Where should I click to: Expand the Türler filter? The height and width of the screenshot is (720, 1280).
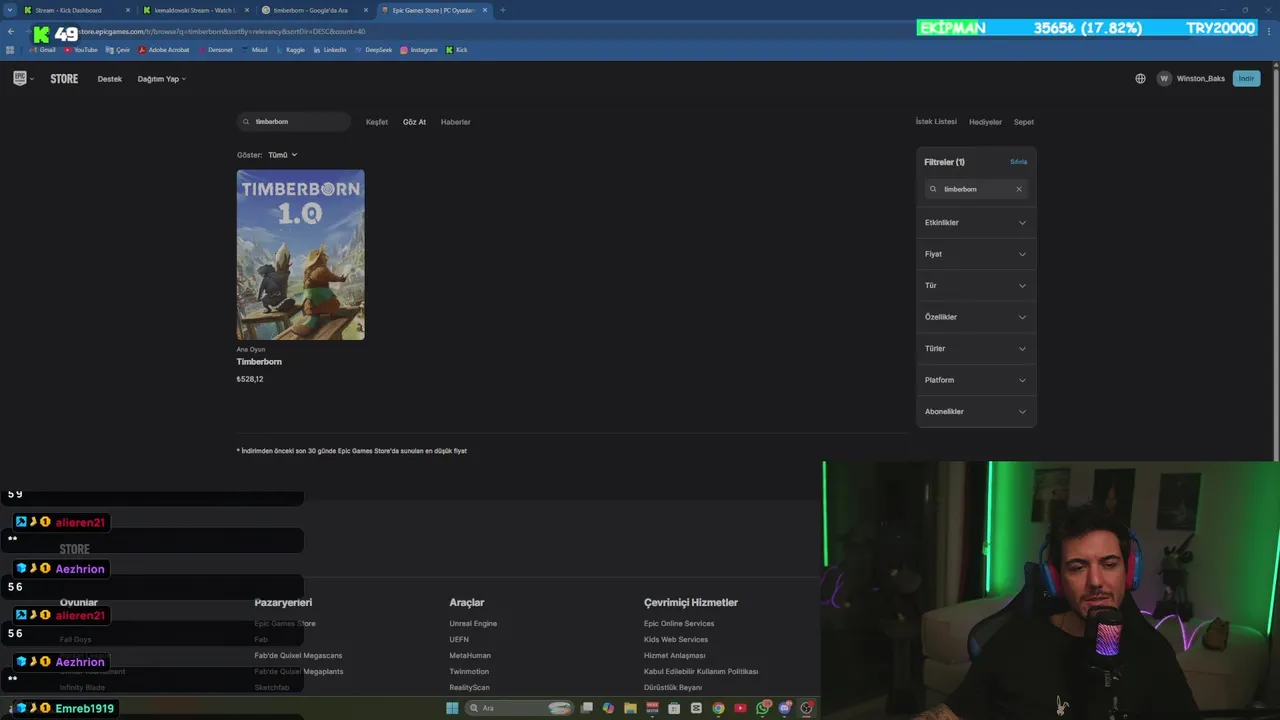pos(976,349)
